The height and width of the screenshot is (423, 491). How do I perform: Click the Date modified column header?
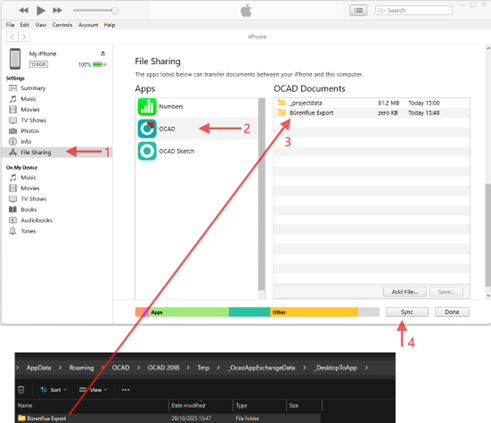(188, 406)
